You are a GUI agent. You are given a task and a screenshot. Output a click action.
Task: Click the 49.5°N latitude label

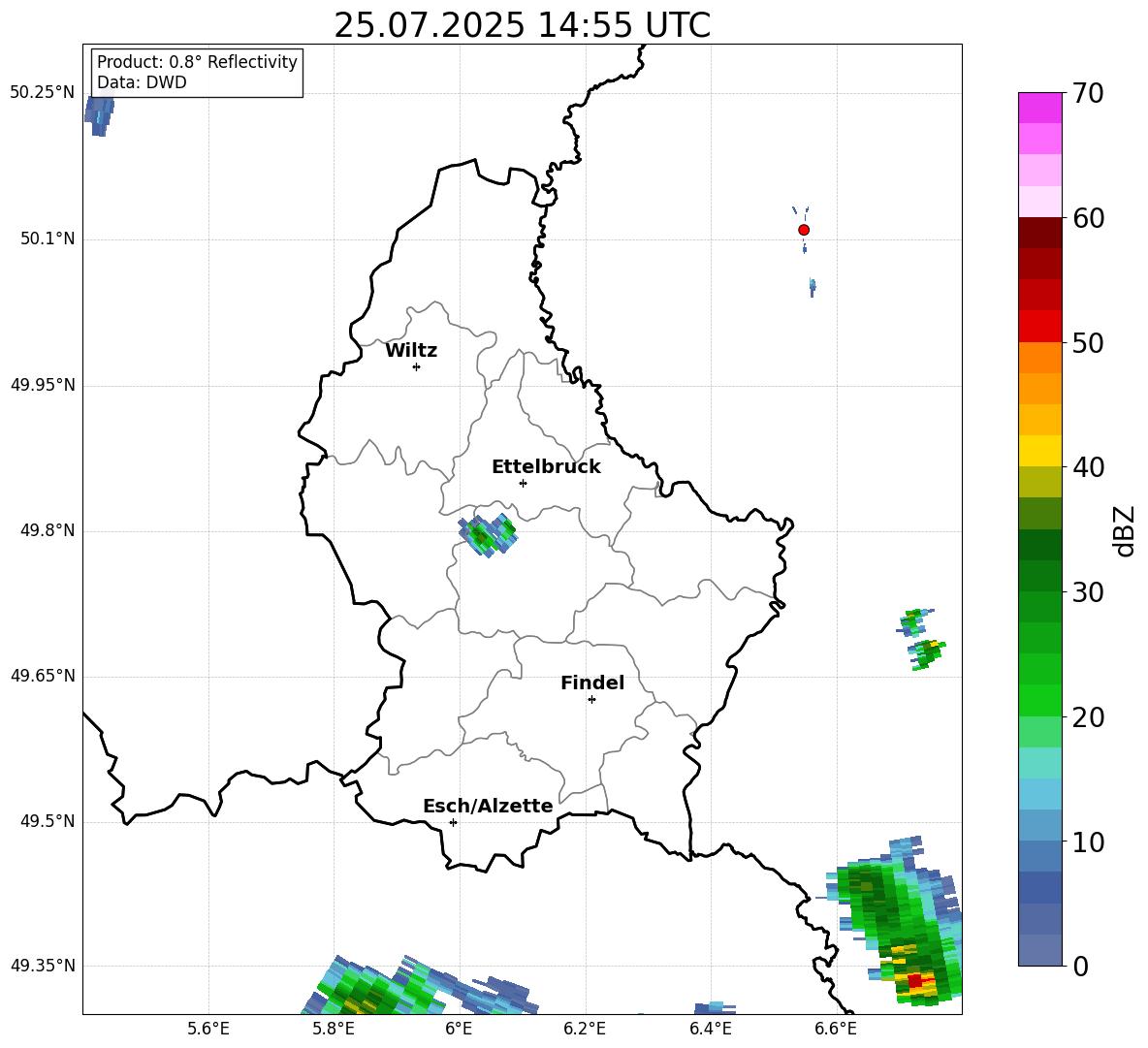pyautogui.click(x=48, y=821)
